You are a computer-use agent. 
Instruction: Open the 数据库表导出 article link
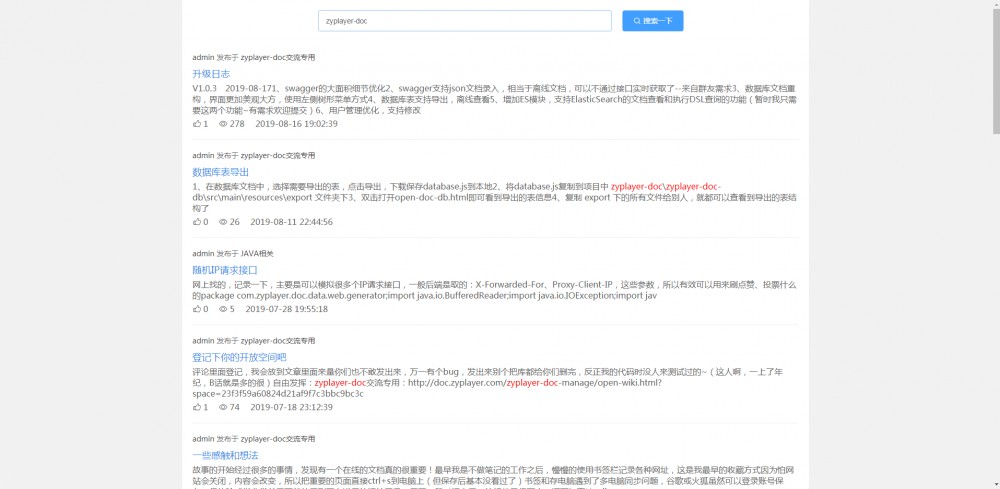221,172
